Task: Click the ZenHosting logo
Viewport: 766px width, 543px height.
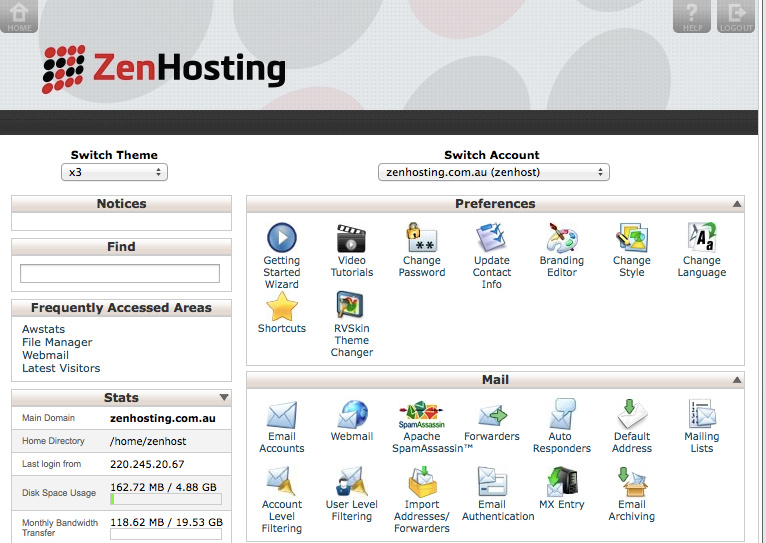Action: [x=164, y=69]
